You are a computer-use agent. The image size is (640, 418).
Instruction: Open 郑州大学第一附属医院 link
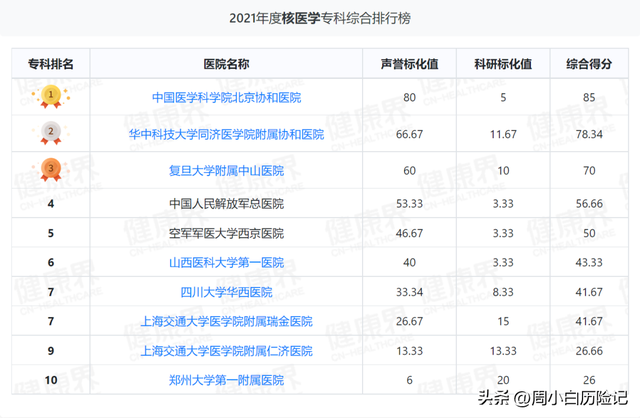point(227,380)
